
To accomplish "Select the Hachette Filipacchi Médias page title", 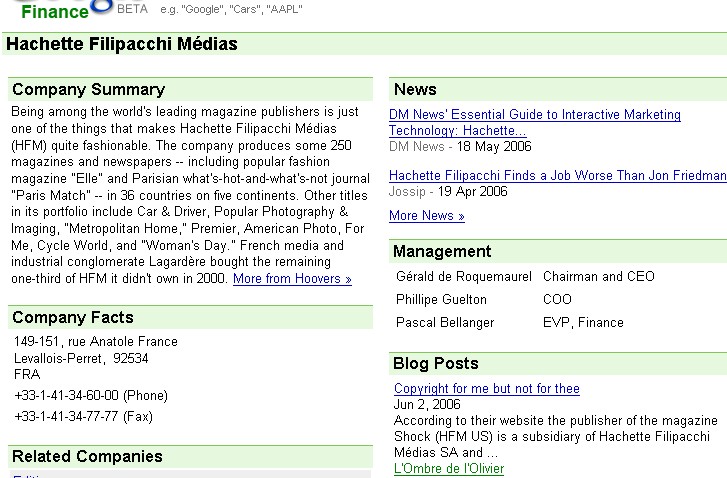I will coord(121,44).
